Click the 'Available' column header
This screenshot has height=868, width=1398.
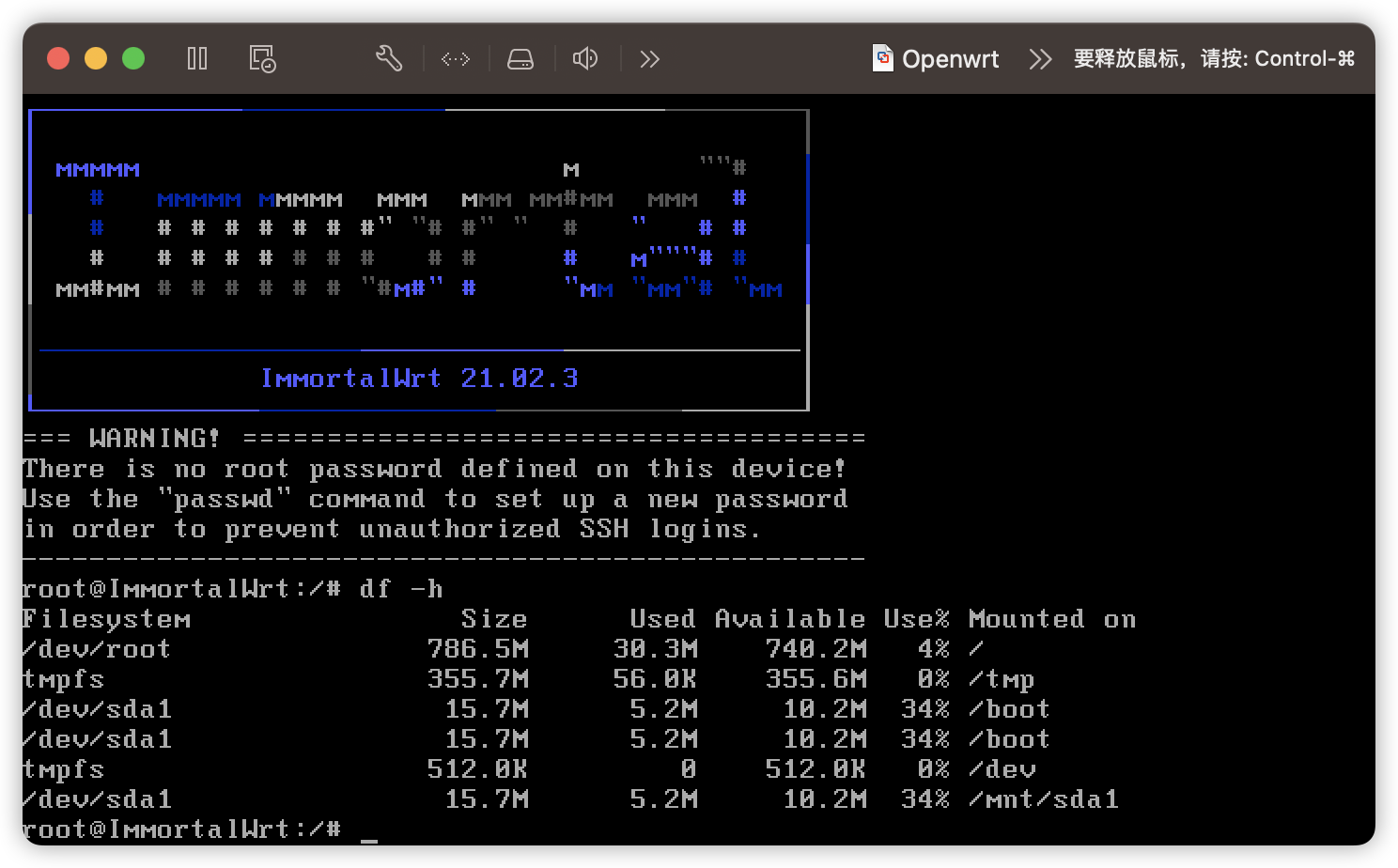790,619
